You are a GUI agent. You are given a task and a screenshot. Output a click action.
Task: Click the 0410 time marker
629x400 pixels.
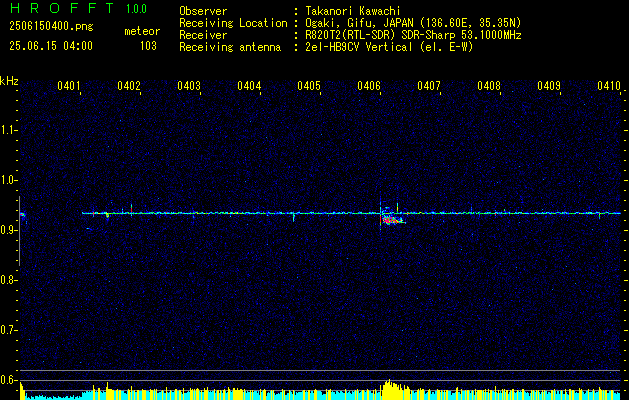[609, 85]
